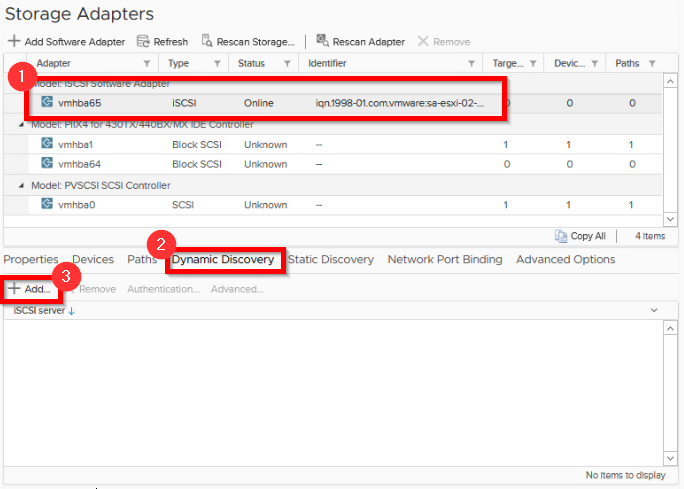This screenshot has width=684, height=489.
Task: Open the Network Port Binding tab
Action: click(445, 260)
